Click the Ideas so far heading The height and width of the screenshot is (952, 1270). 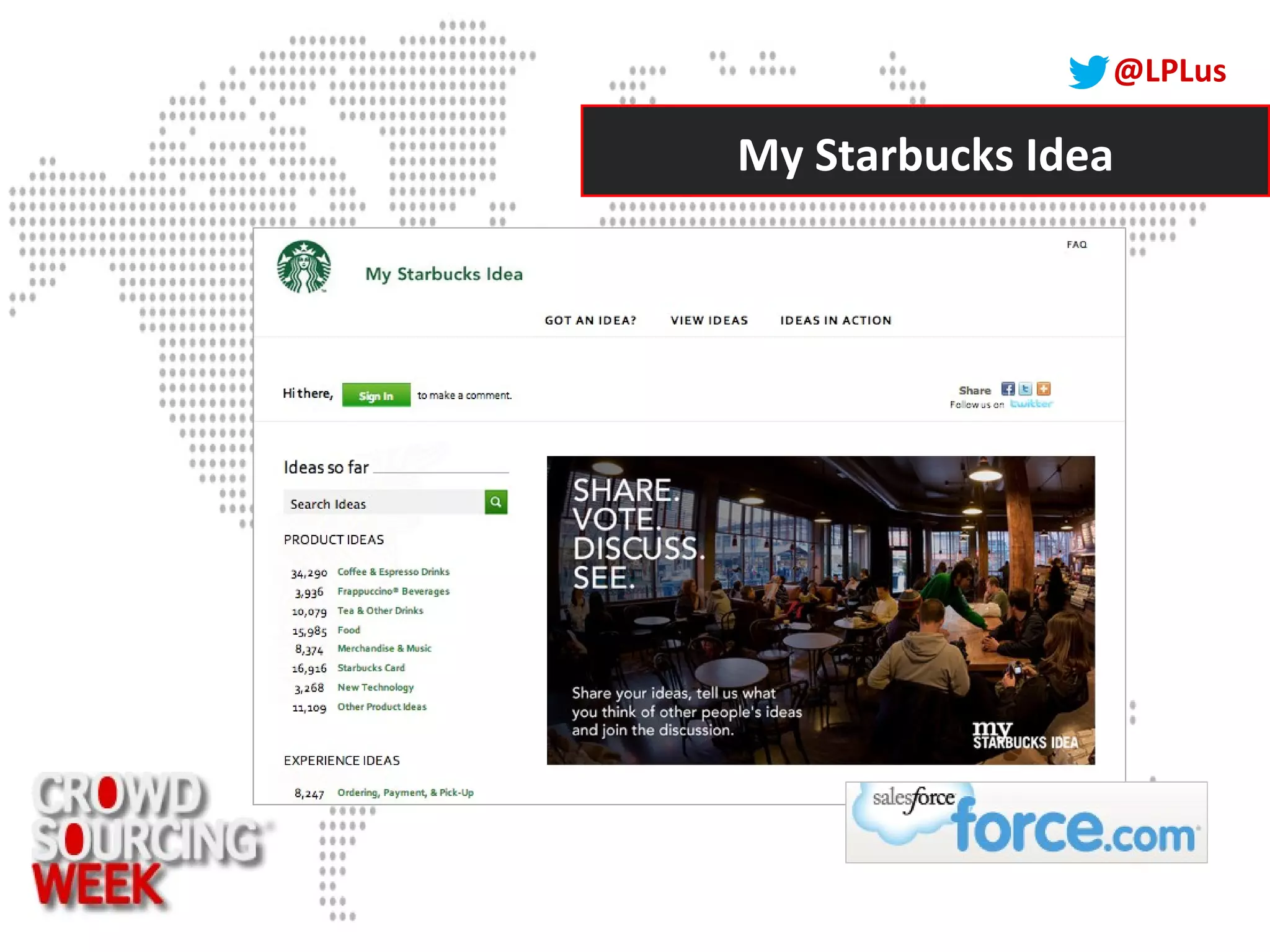(326, 467)
